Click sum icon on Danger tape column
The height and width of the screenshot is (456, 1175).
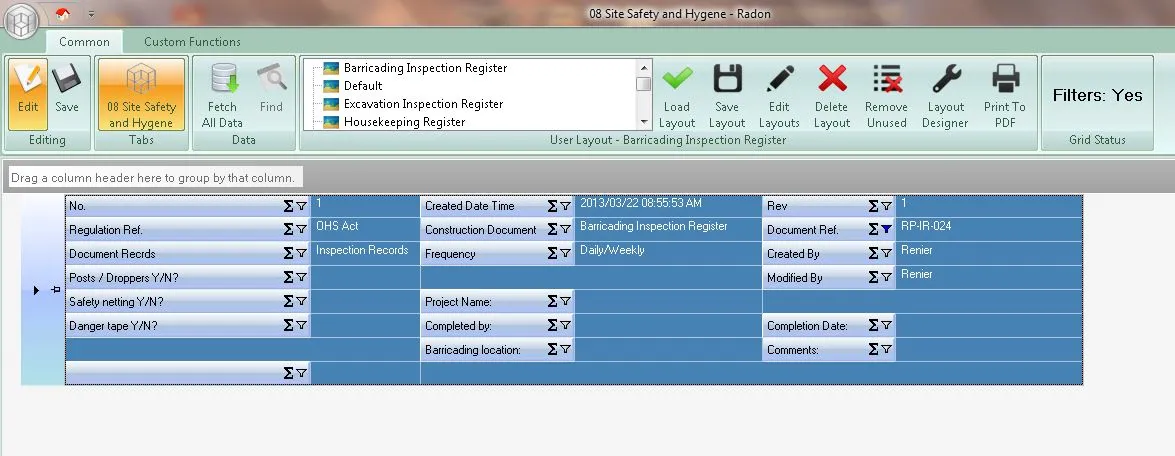(289, 325)
